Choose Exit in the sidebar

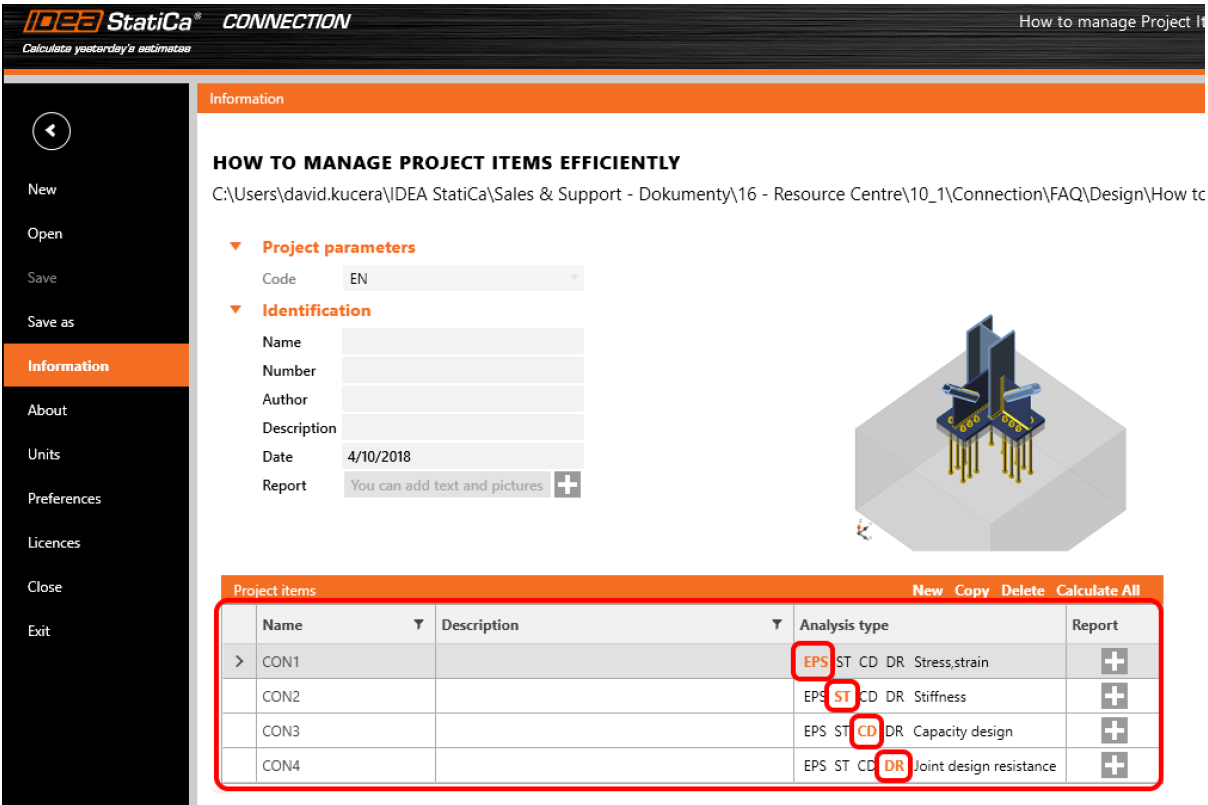tap(39, 630)
